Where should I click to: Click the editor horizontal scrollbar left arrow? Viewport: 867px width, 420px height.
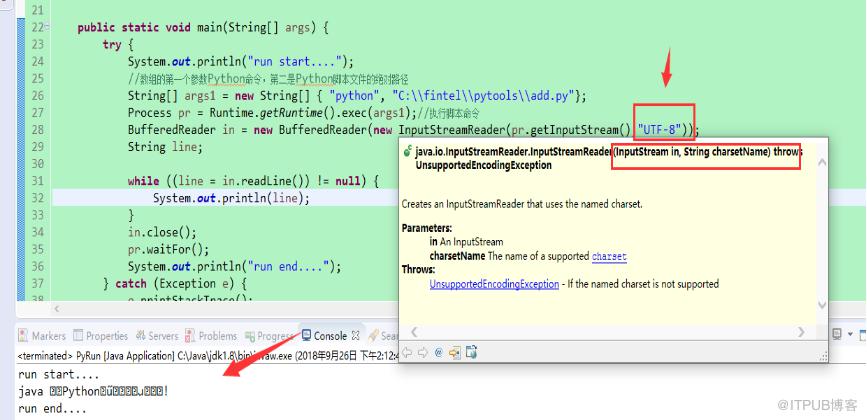click(x=56, y=309)
